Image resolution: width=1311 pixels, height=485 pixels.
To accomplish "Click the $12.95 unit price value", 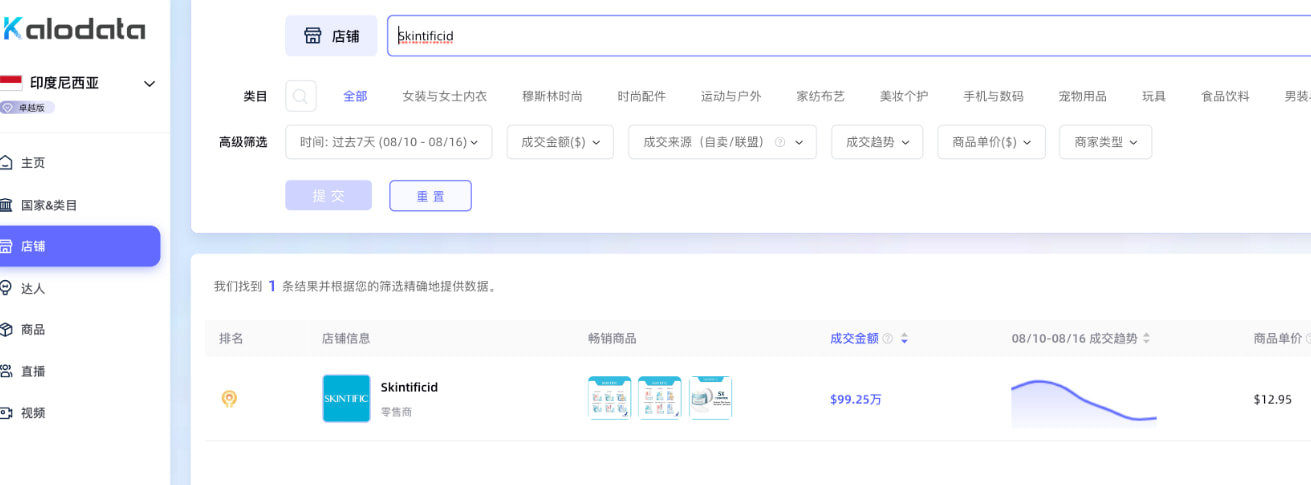I will tap(1273, 399).
